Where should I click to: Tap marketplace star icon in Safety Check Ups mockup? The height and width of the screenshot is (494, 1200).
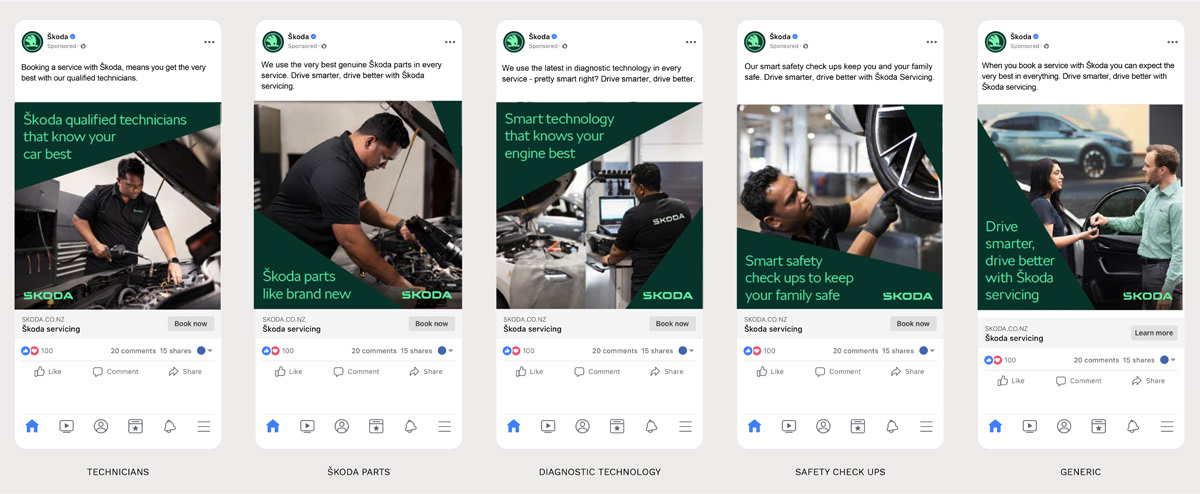(x=857, y=426)
